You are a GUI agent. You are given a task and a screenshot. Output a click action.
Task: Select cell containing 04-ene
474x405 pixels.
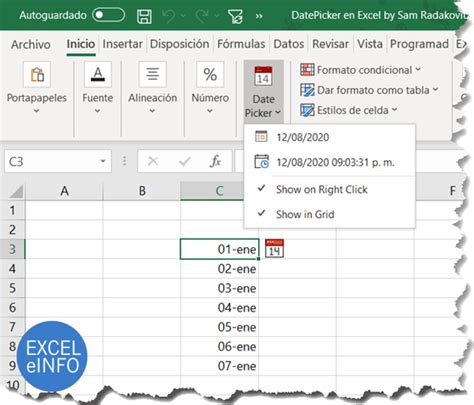pos(220,307)
